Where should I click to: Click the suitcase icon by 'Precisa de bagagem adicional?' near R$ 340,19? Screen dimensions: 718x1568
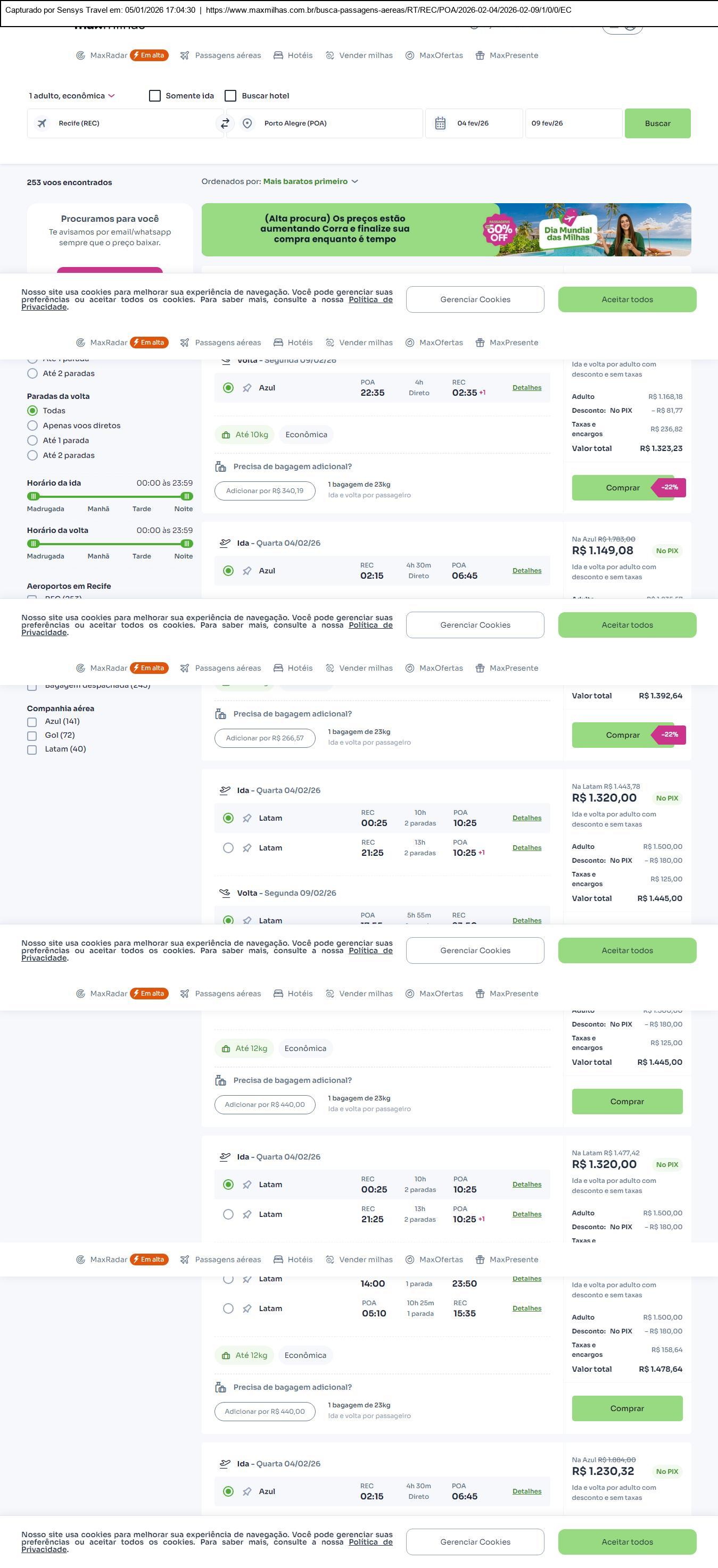coord(220,467)
